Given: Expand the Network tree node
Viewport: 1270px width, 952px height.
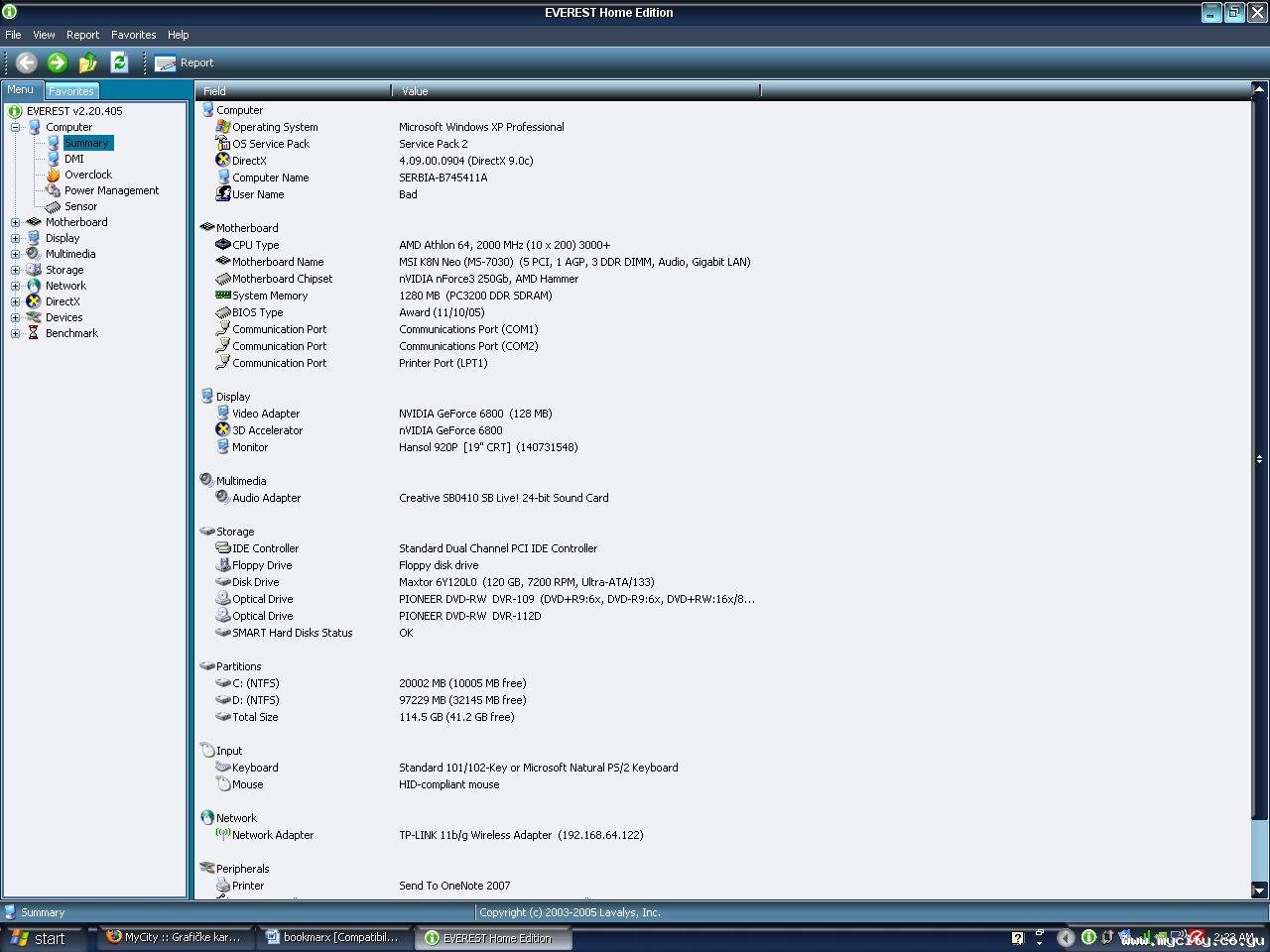Looking at the screenshot, I should click(x=15, y=286).
